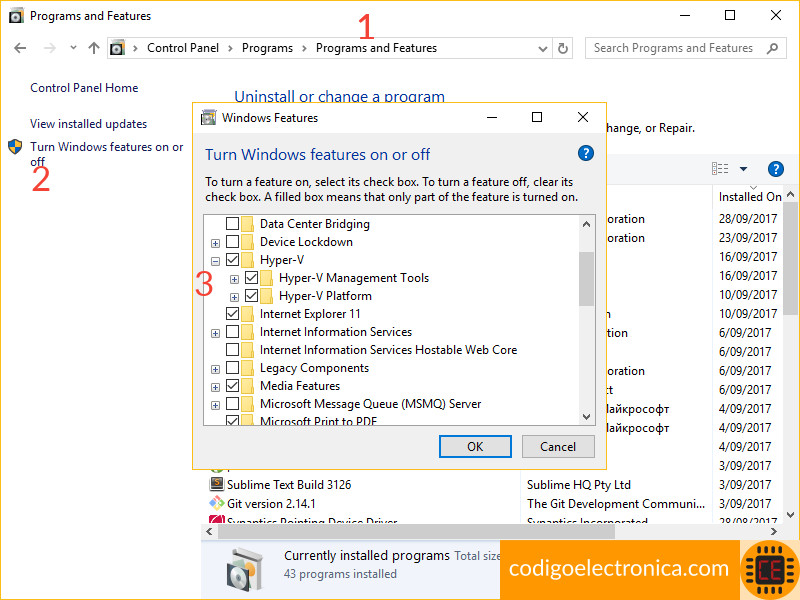Screen dimensions: 800x600
Task: Click the programs list horizontal scrollbar thumb
Action: [416, 532]
